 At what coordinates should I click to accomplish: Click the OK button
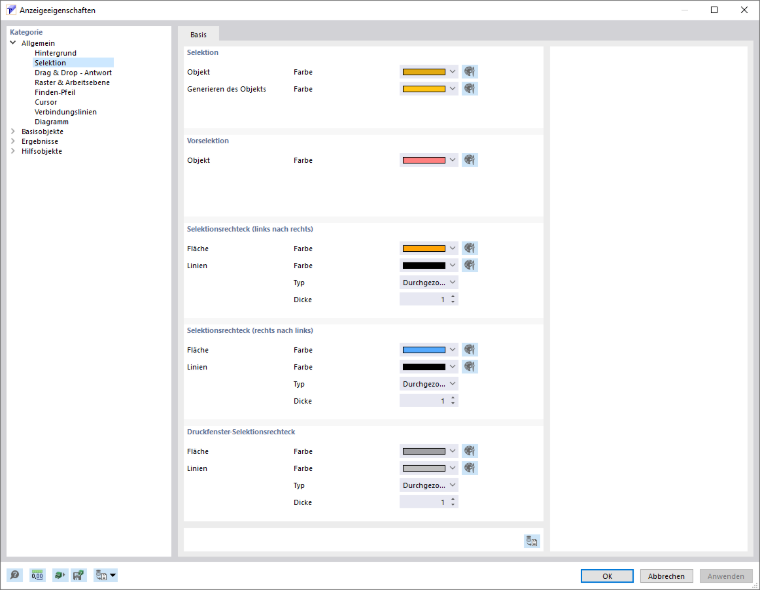pyautogui.click(x=607, y=576)
